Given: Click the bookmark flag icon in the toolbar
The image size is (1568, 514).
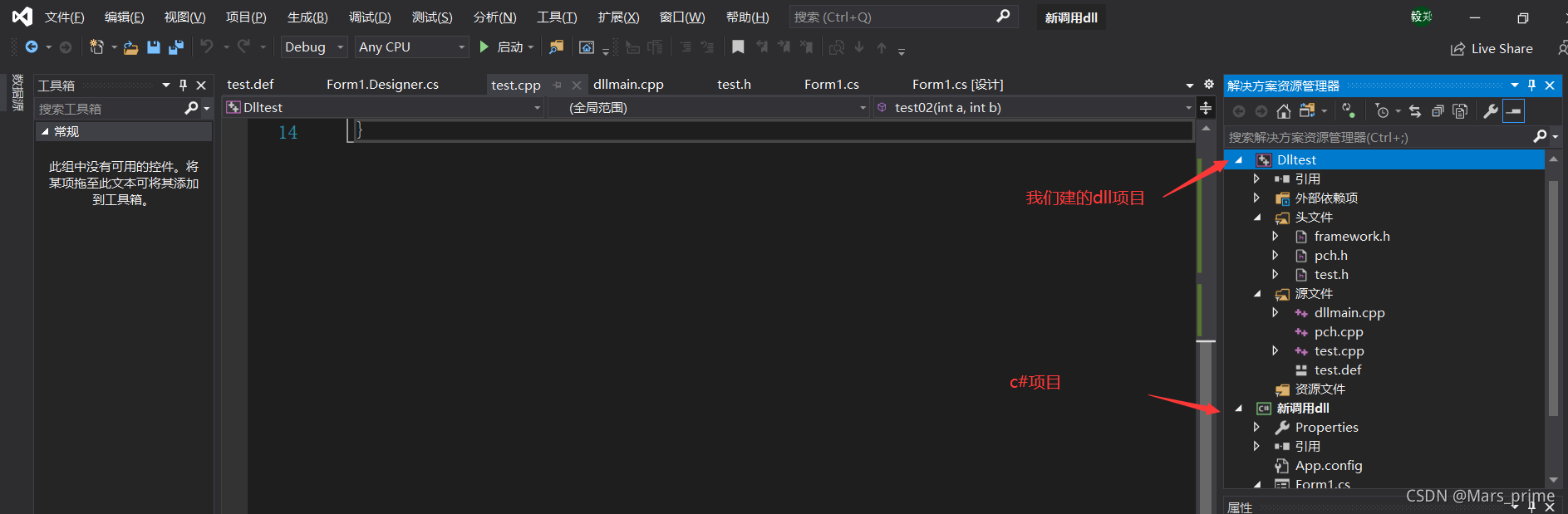Looking at the screenshot, I should [738, 47].
